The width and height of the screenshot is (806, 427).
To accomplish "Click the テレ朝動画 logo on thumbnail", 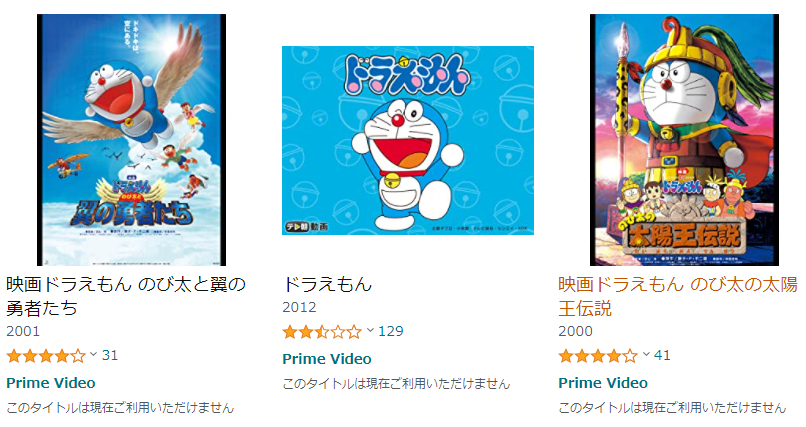I will pyautogui.click(x=307, y=226).
